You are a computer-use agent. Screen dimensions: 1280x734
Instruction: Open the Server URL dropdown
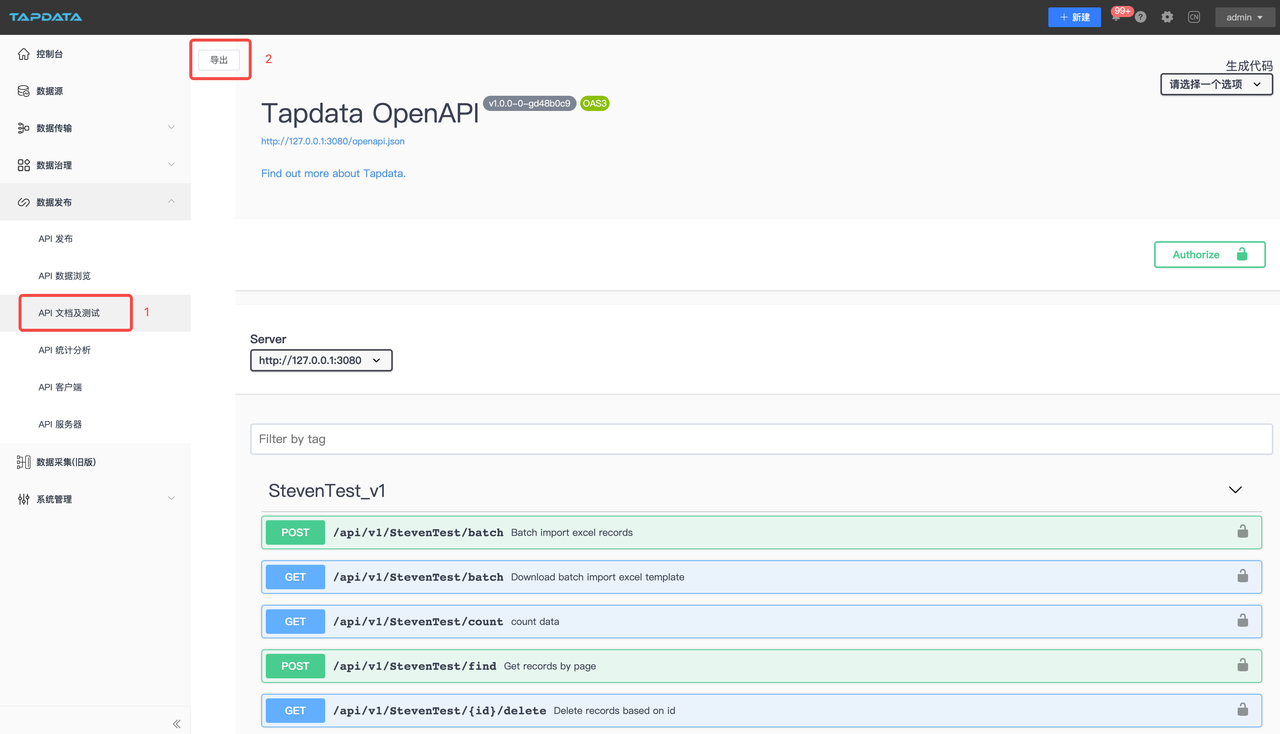pos(321,360)
